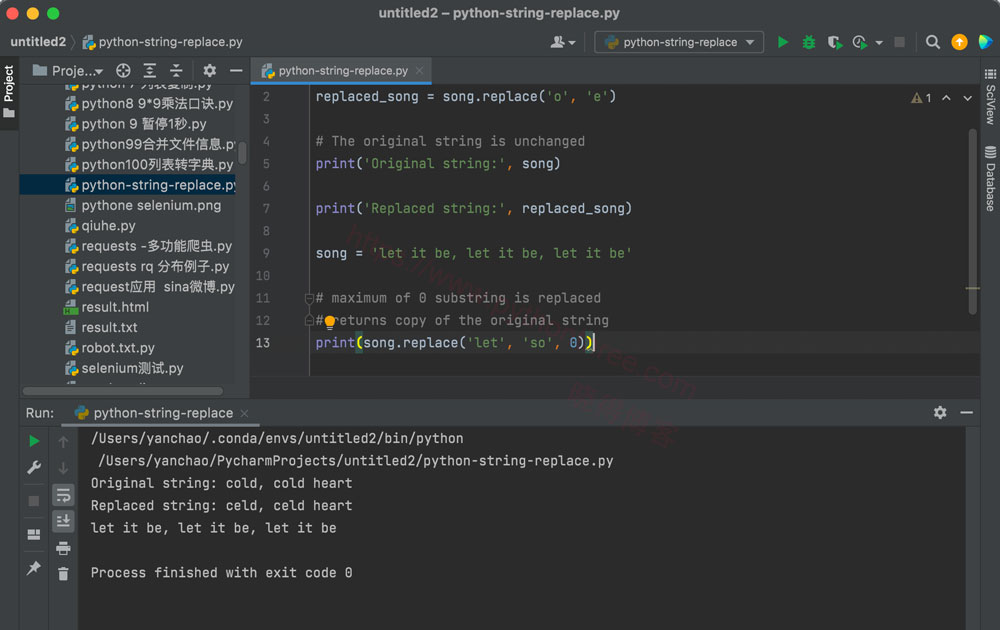Screen dimensions: 1000x630
Task: Go to the next highlighted problem arrow
Action: 967,98
